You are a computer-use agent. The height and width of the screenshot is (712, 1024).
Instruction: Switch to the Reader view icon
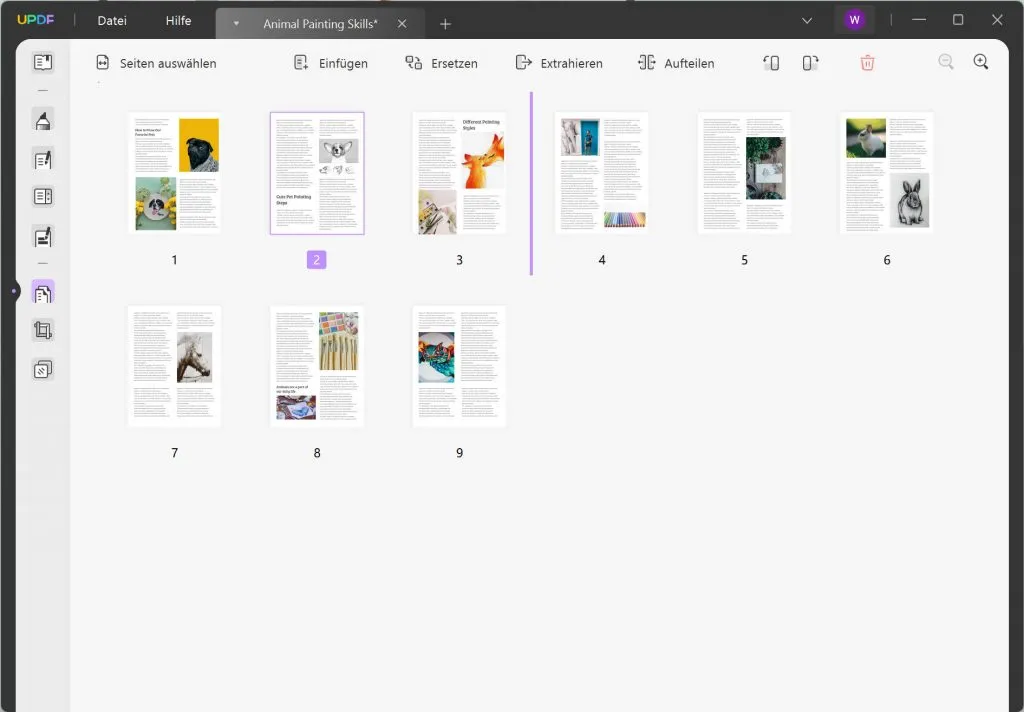click(42, 62)
